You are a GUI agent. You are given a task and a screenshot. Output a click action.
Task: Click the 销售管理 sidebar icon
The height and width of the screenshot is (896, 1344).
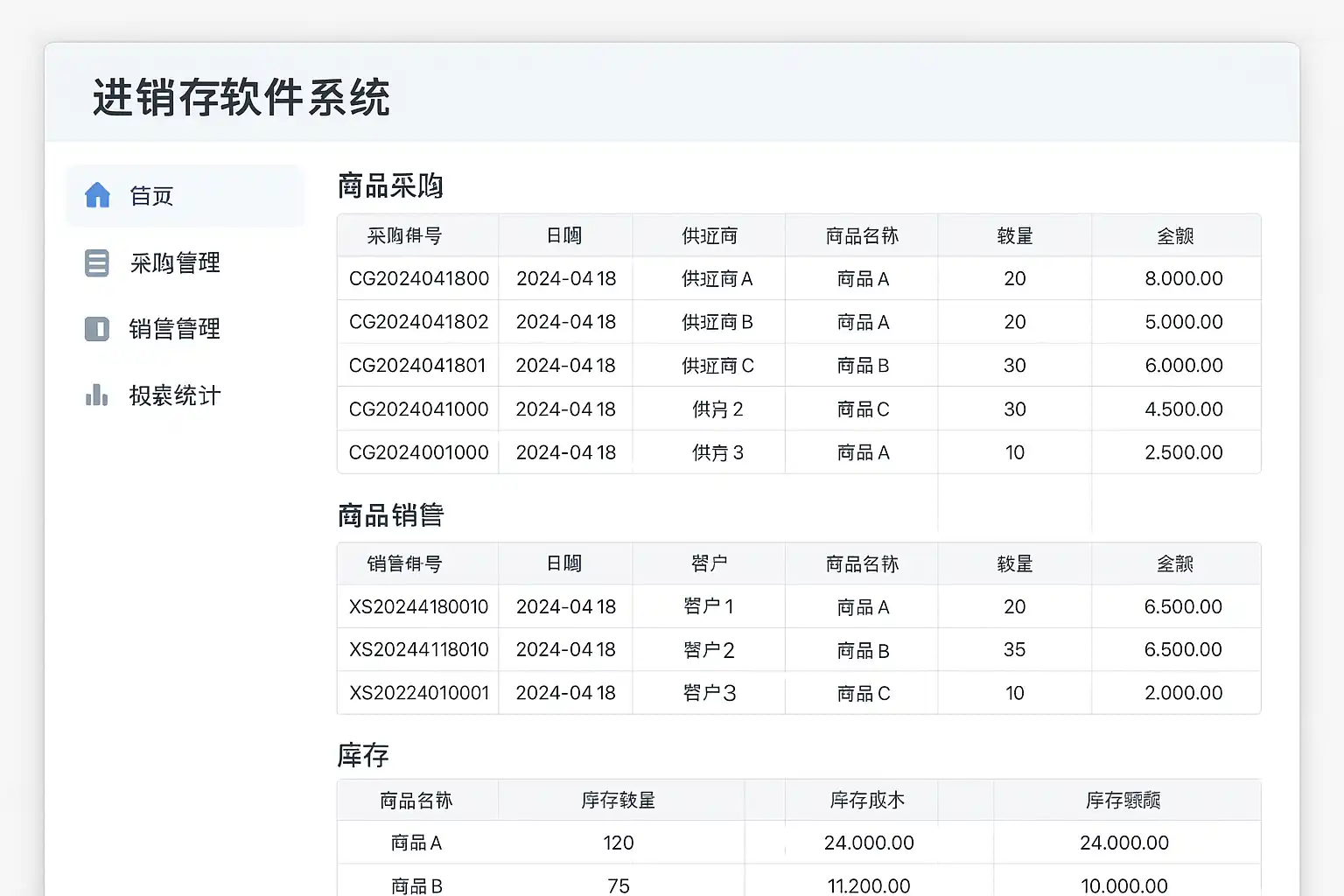point(97,329)
